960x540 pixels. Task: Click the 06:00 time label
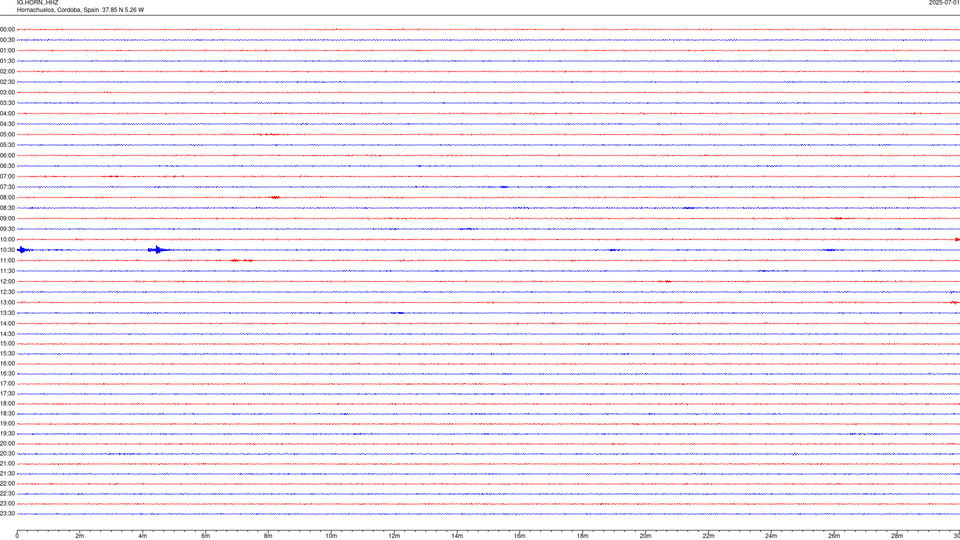click(7, 156)
